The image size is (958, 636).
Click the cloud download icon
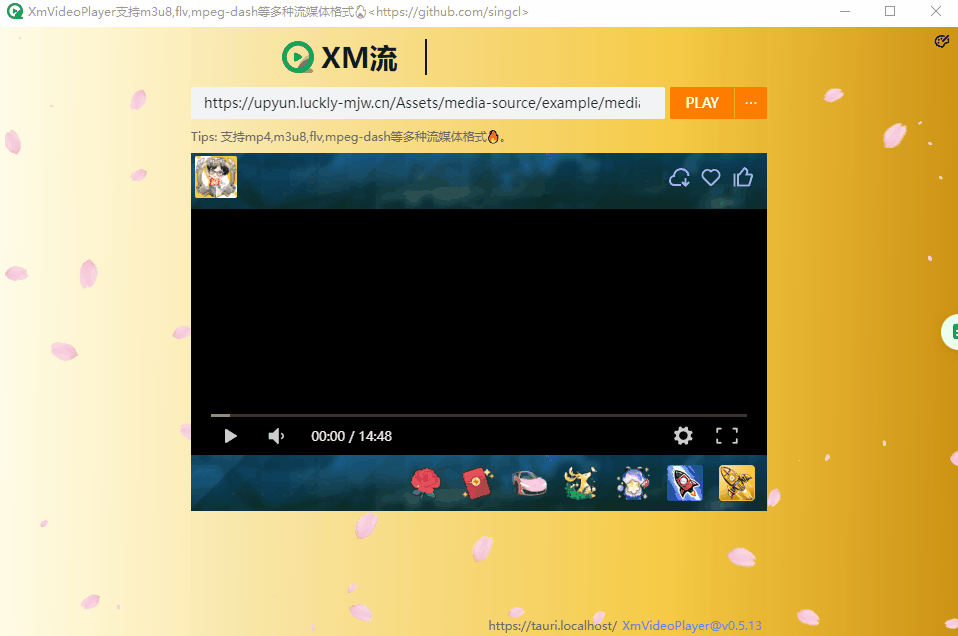[679, 178]
